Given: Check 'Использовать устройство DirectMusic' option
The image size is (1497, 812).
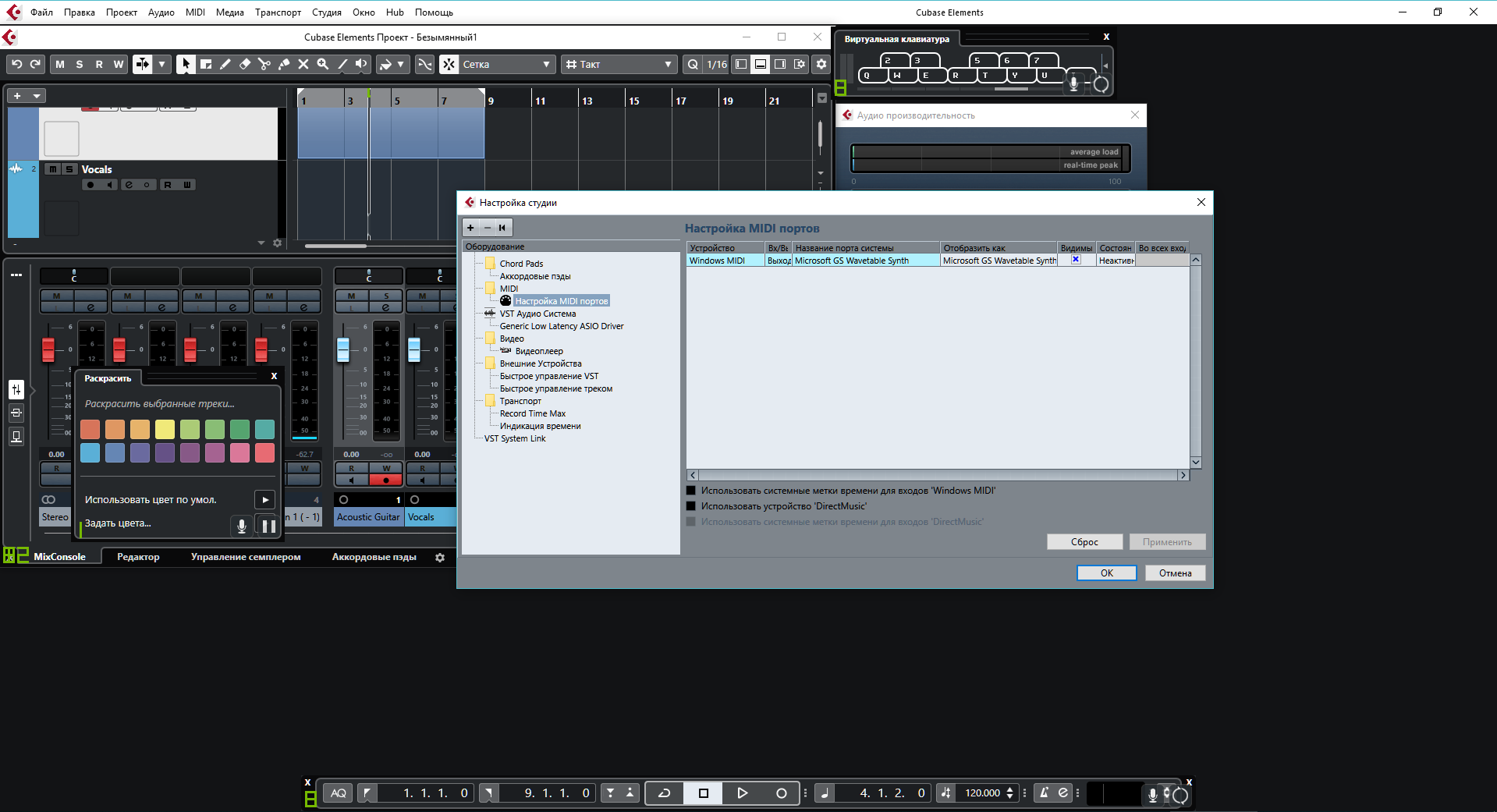Looking at the screenshot, I should [x=690, y=506].
